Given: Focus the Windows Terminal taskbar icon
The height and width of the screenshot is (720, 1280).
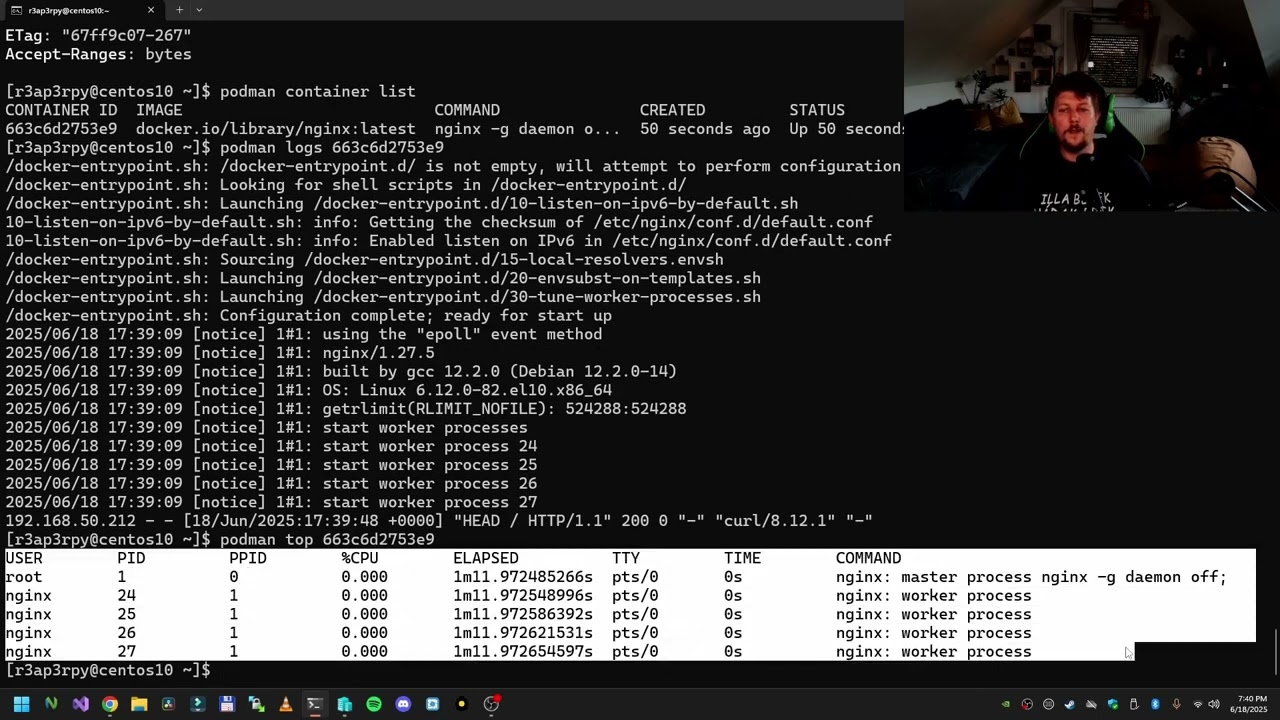Looking at the screenshot, I should pyautogui.click(x=314, y=704).
